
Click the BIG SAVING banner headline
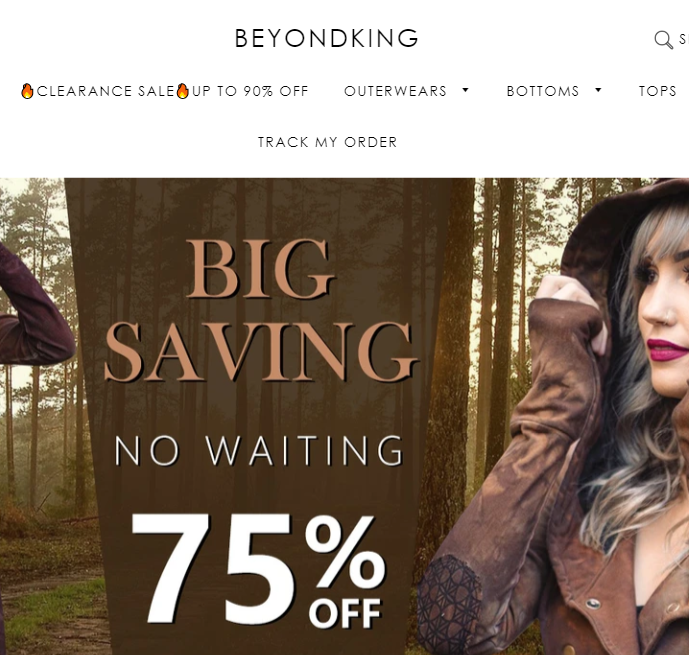click(x=260, y=310)
